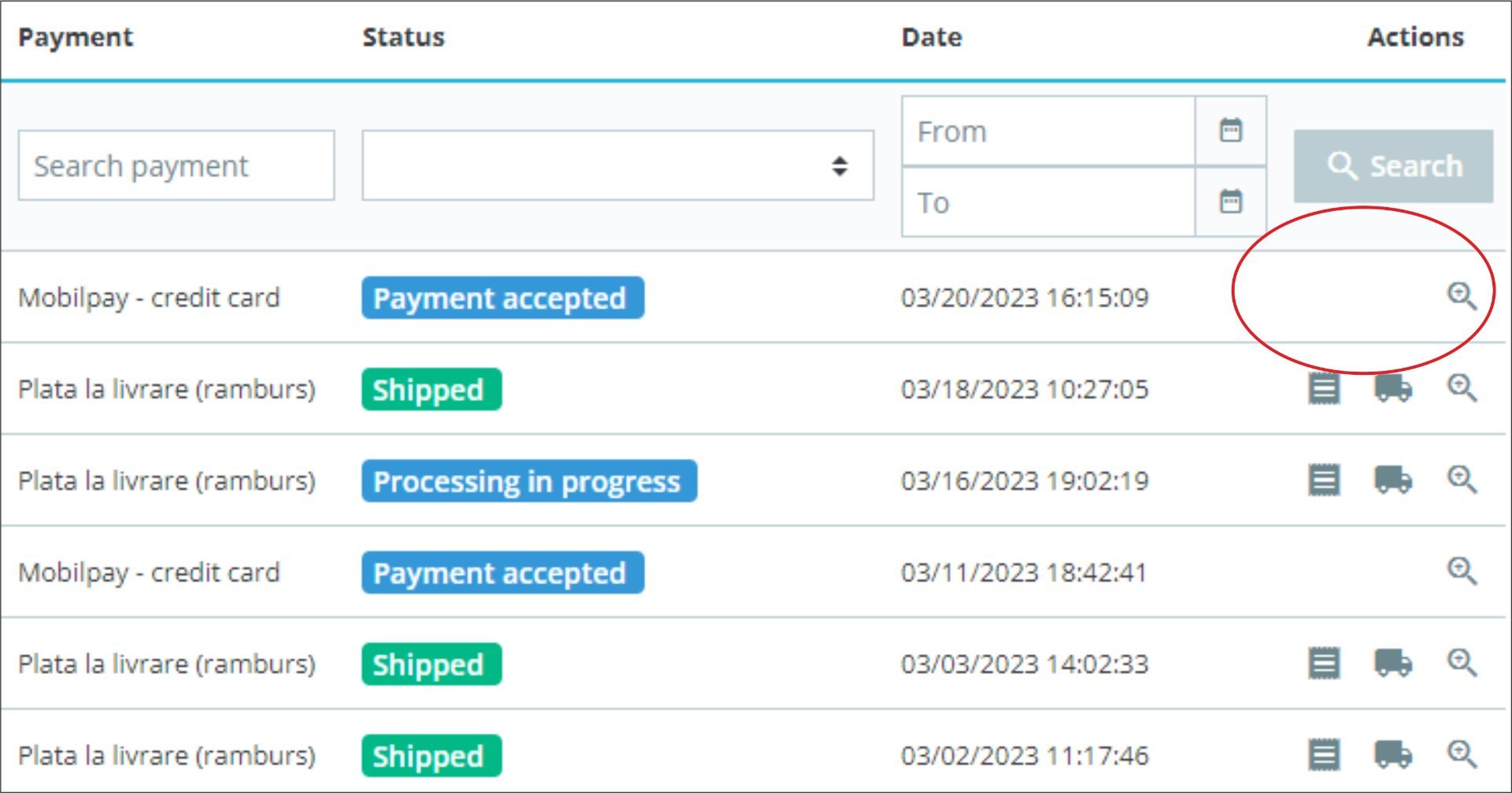Viewport: 1512px width, 793px height.
Task: Open the From date calendar picker
Action: 1230,131
